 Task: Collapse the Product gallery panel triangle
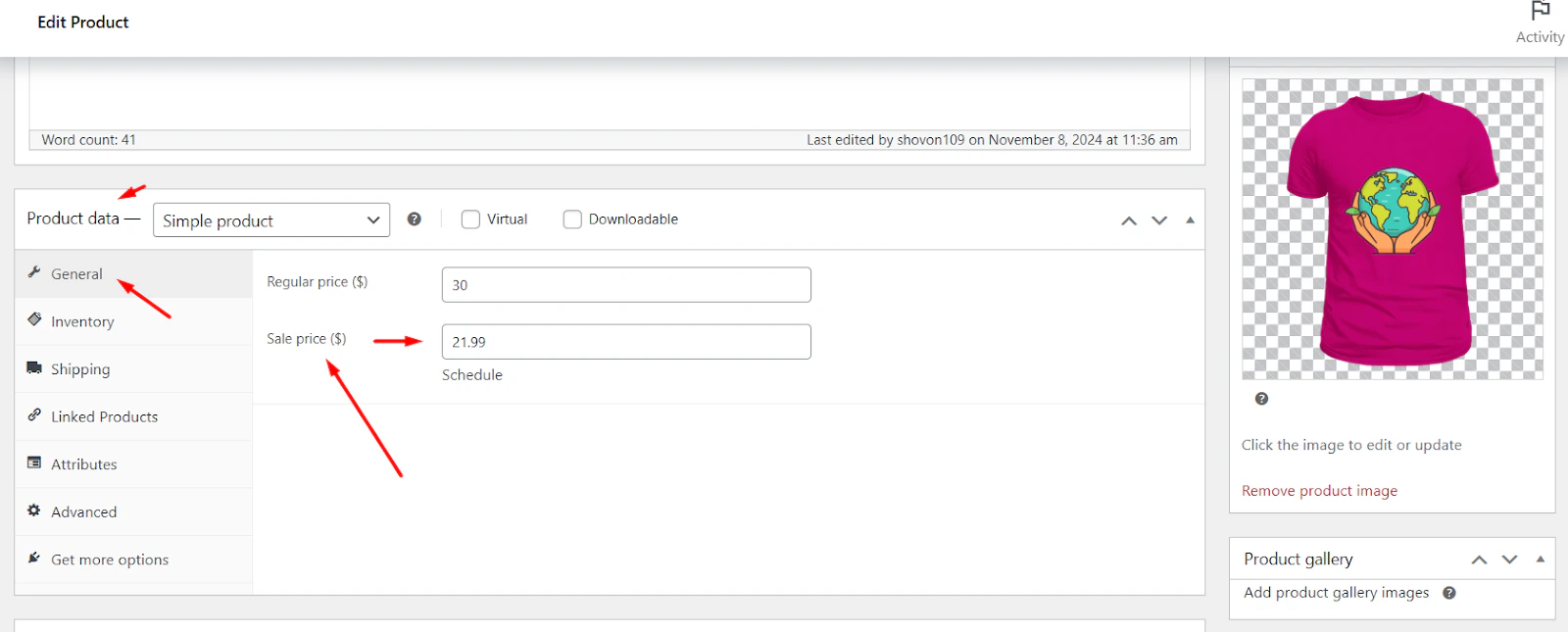[1541, 559]
